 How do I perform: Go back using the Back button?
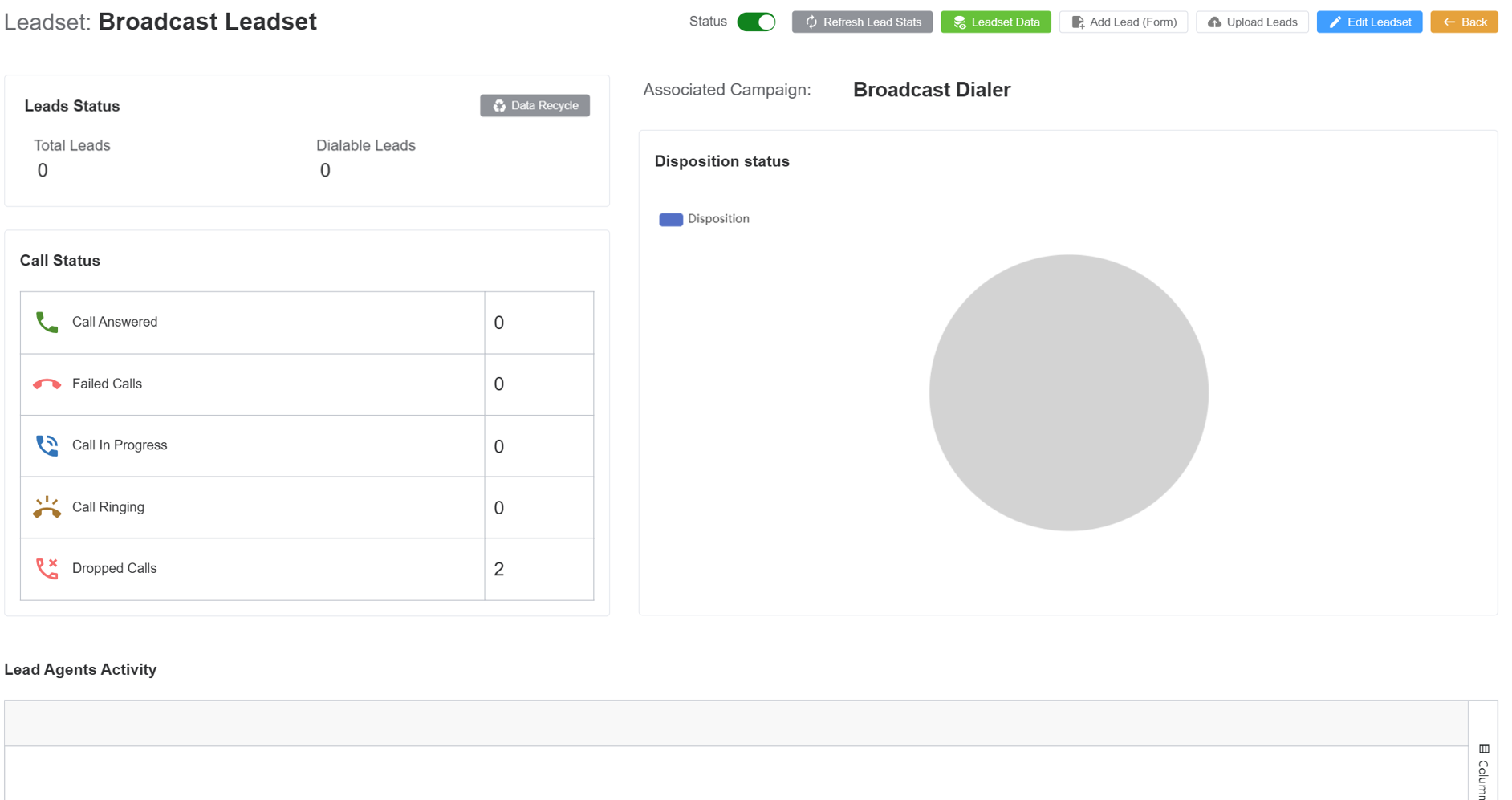click(x=1463, y=22)
